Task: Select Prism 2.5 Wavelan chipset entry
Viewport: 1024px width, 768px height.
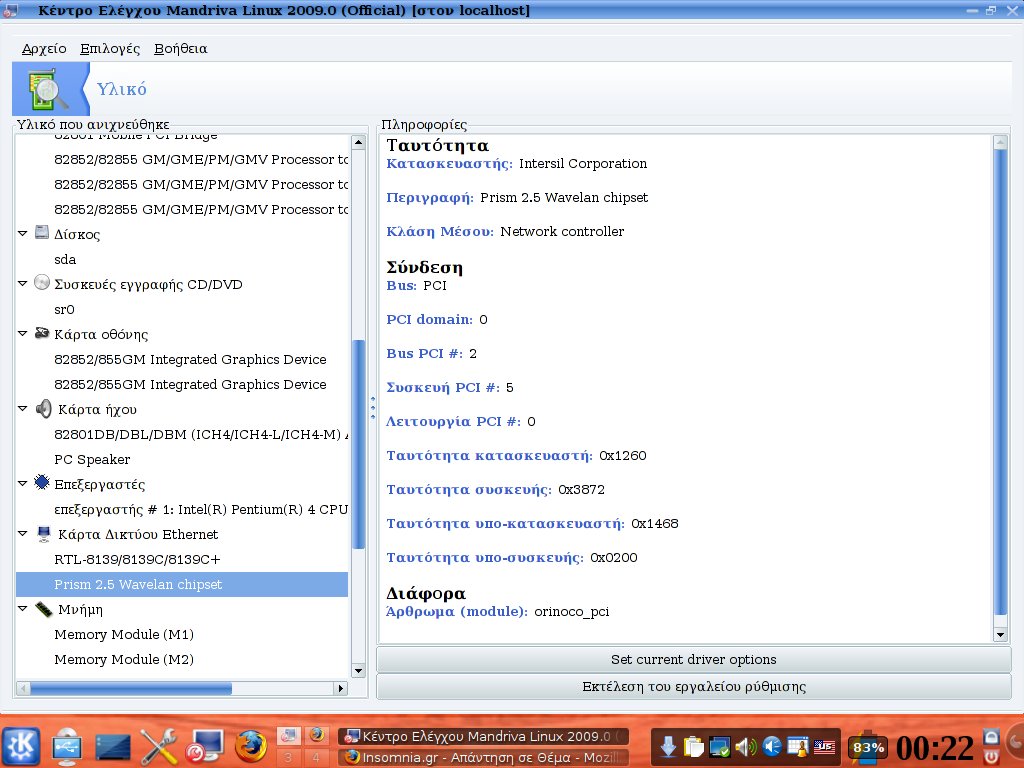Action: click(182, 584)
